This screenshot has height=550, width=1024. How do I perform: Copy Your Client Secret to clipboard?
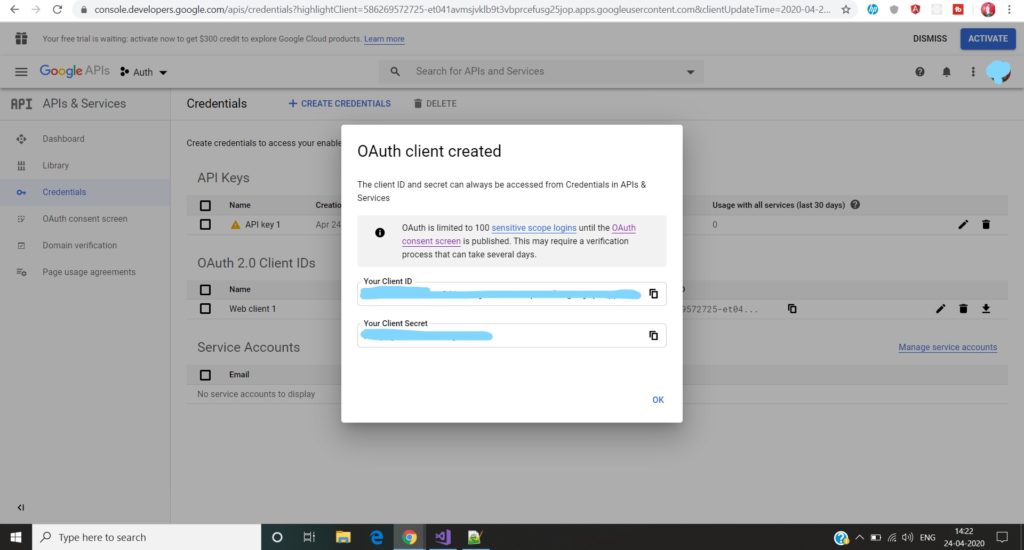[653, 336]
